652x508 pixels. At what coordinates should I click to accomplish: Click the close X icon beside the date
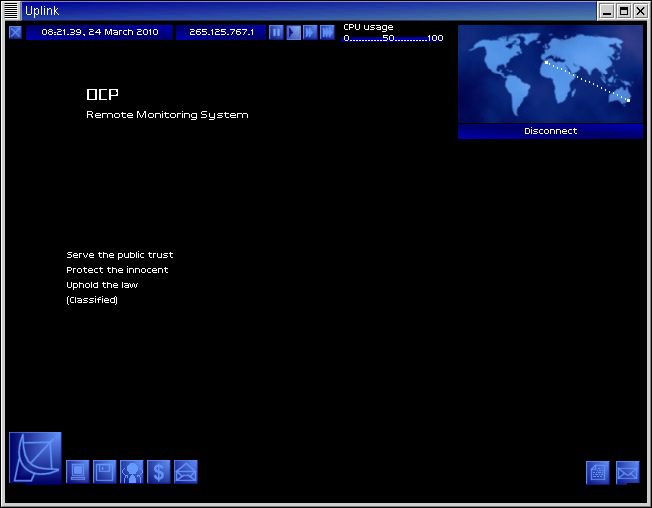15,32
